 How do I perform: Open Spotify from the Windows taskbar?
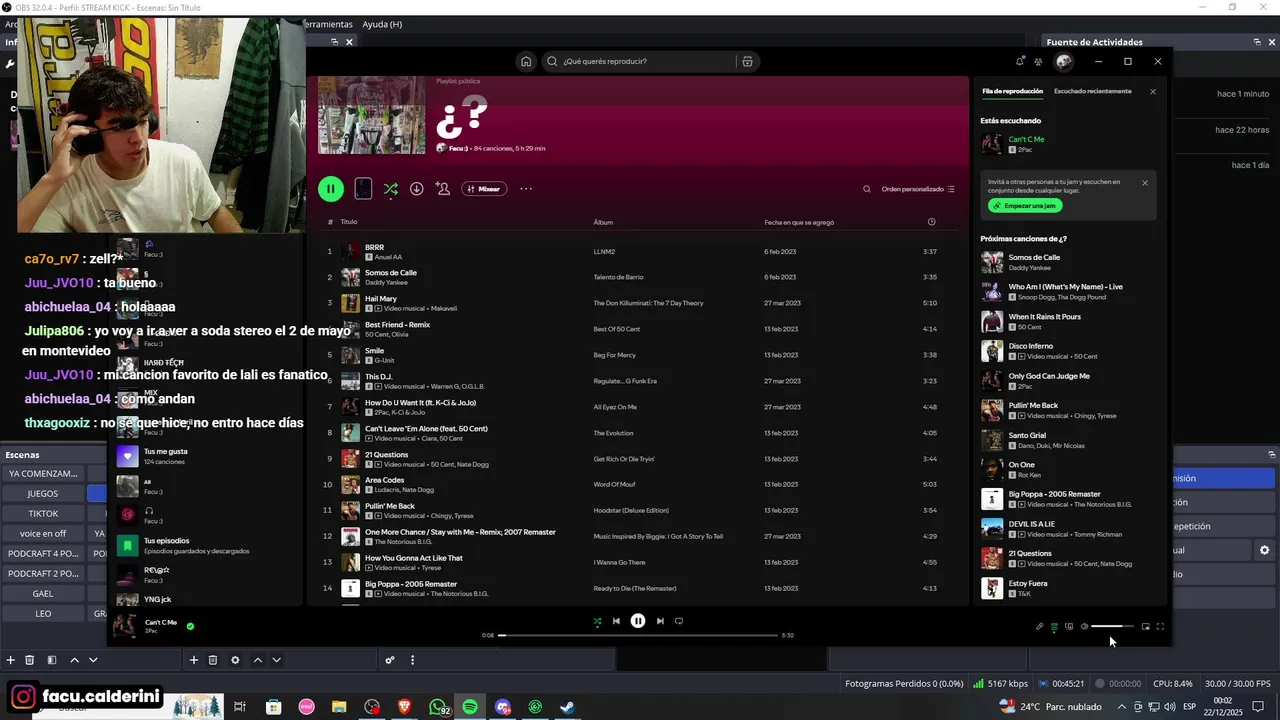click(470, 707)
